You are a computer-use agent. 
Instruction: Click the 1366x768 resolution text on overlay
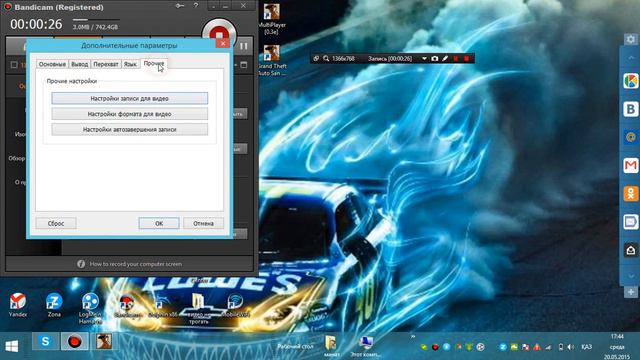343,59
